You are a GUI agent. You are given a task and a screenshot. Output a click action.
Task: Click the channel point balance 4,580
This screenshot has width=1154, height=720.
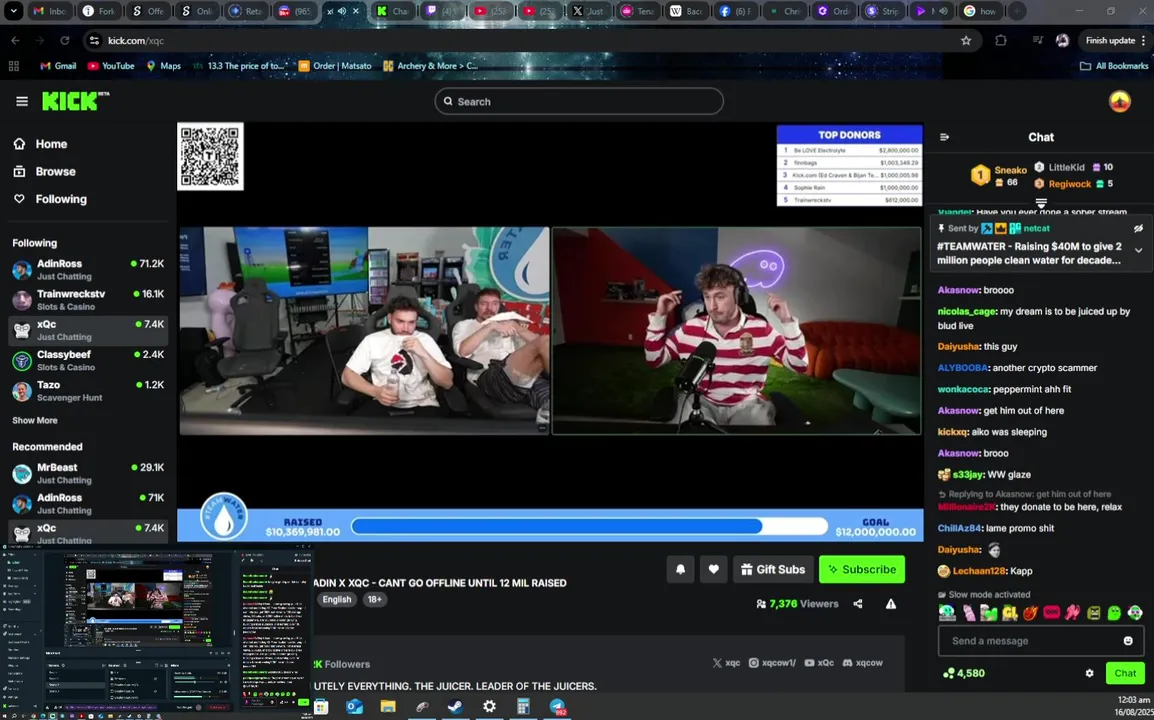tap(964, 673)
